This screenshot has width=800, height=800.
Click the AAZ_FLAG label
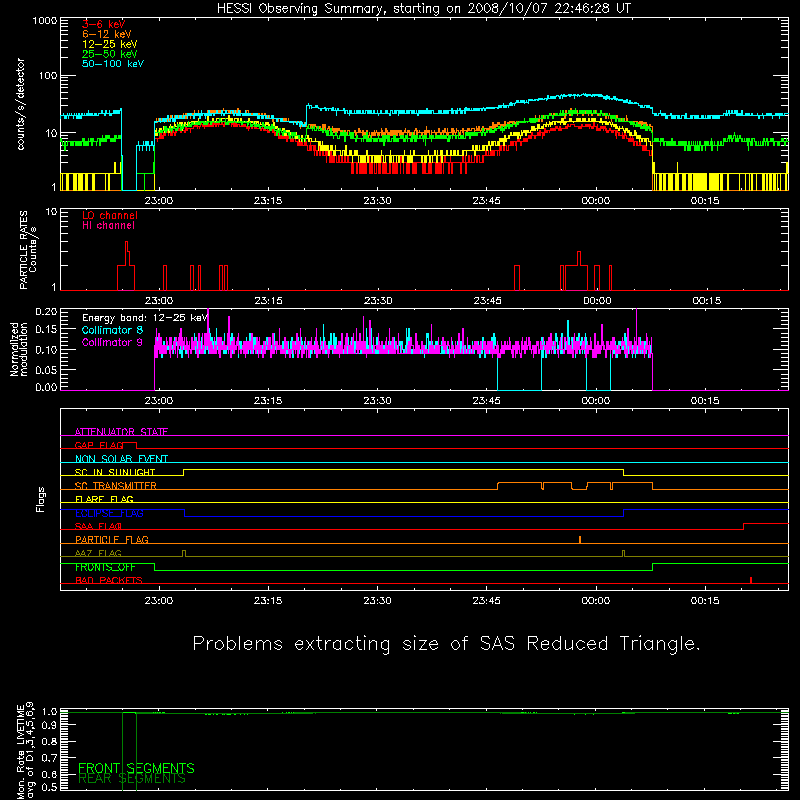(x=98, y=553)
